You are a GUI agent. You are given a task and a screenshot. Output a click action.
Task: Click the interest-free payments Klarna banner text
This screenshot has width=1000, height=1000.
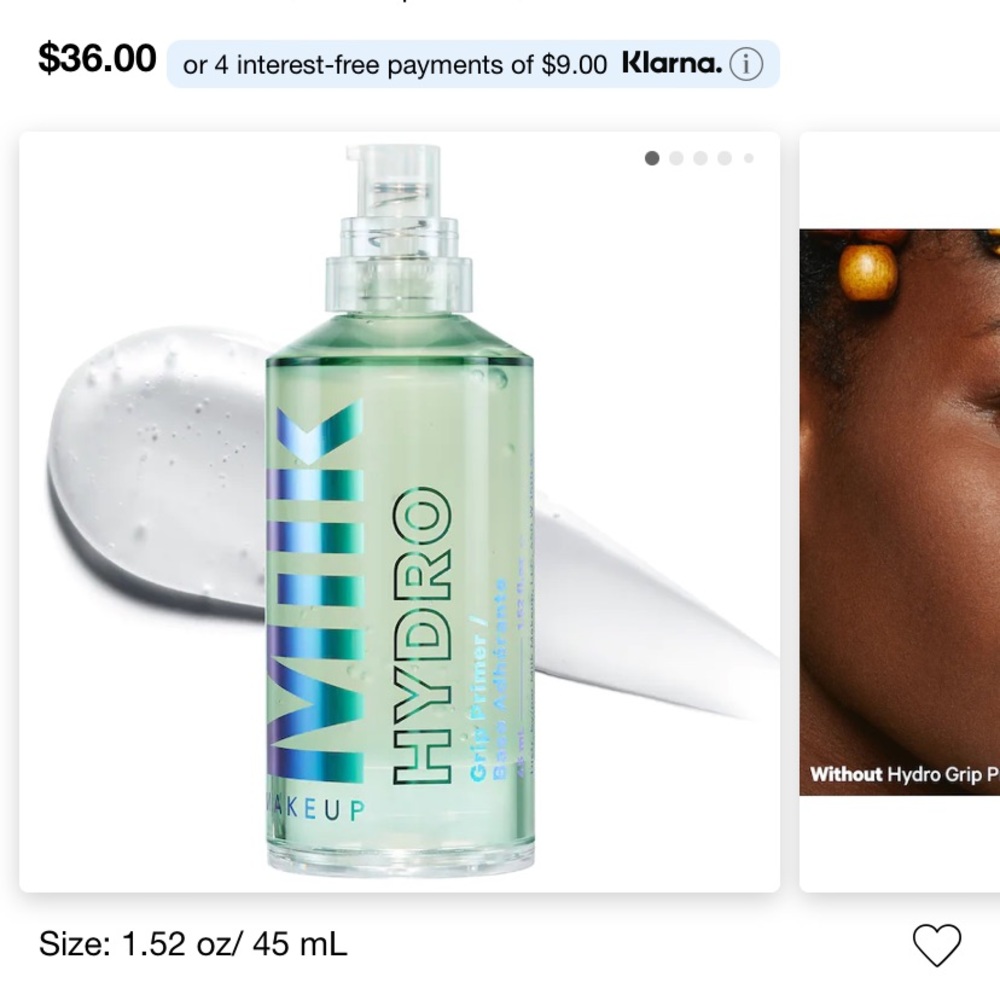(395, 65)
